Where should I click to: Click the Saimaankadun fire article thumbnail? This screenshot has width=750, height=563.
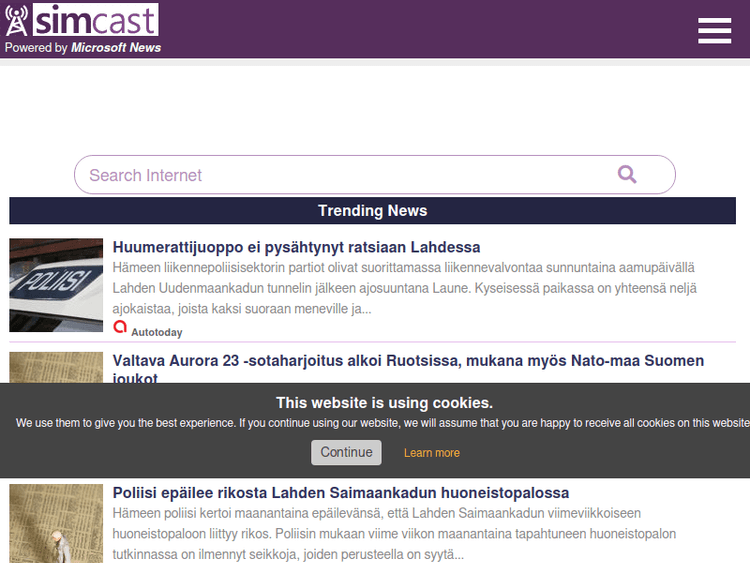click(56, 523)
